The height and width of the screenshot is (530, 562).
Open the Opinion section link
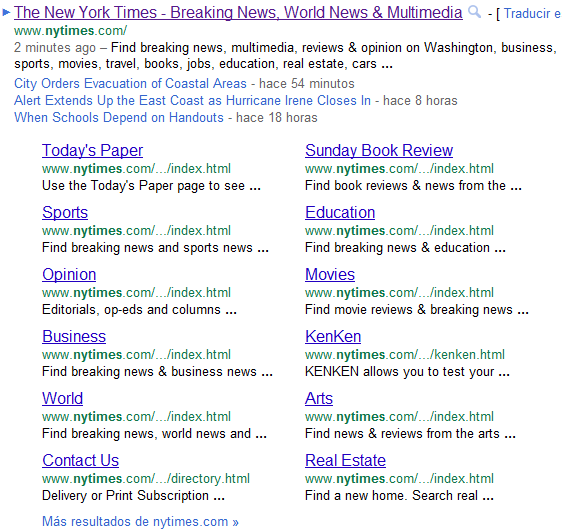(x=69, y=274)
